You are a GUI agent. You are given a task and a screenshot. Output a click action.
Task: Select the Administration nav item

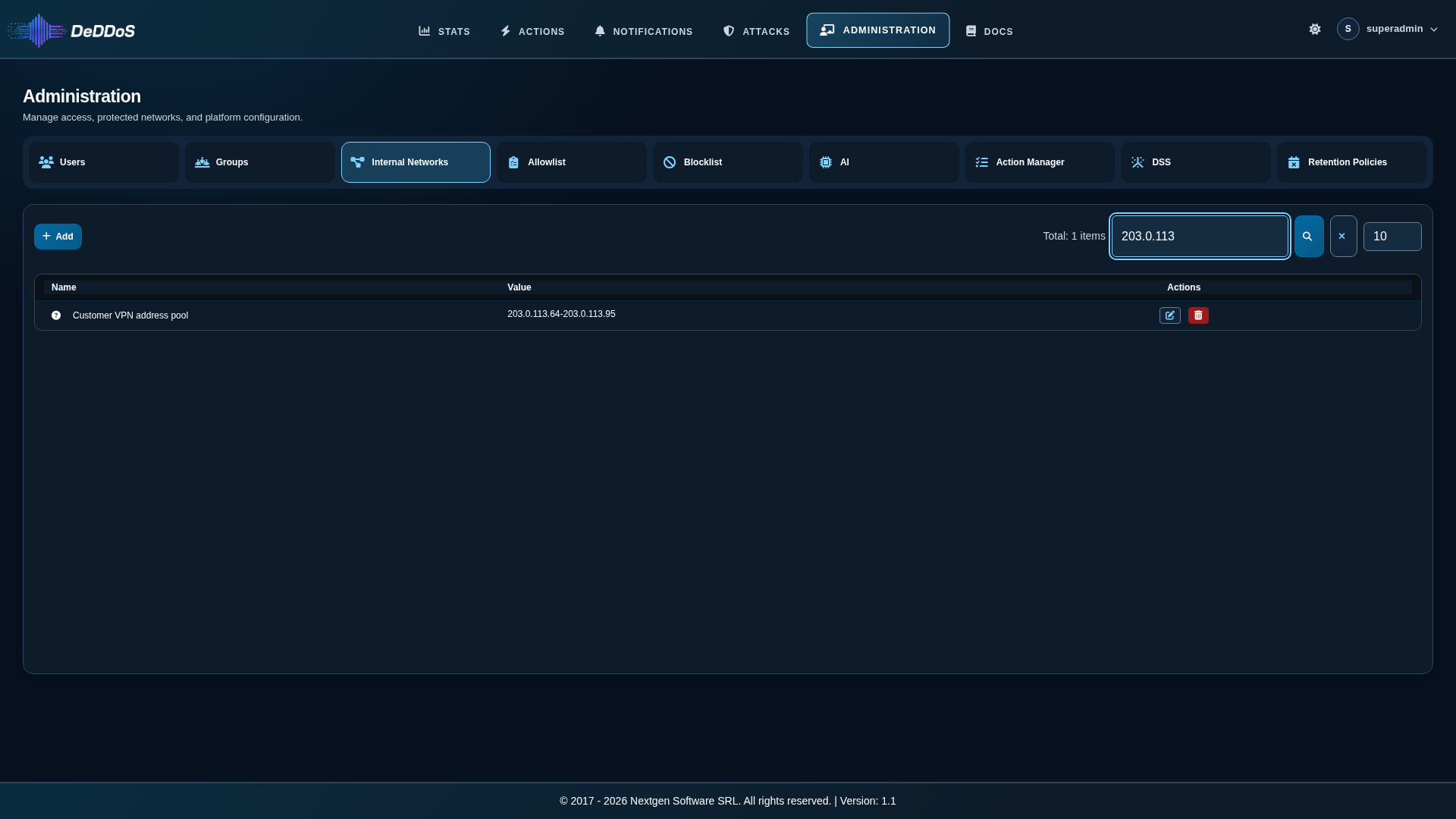pos(878,30)
